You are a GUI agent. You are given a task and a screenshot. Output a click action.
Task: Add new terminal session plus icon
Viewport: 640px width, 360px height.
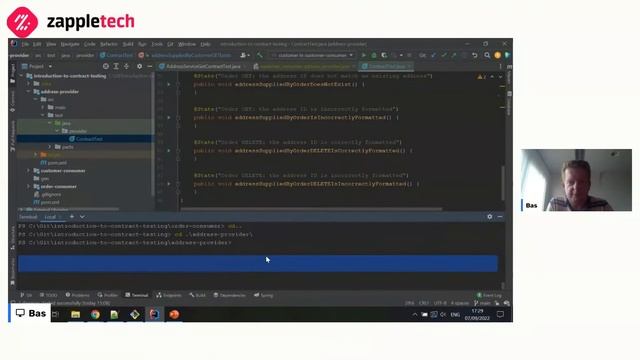click(72, 217)
